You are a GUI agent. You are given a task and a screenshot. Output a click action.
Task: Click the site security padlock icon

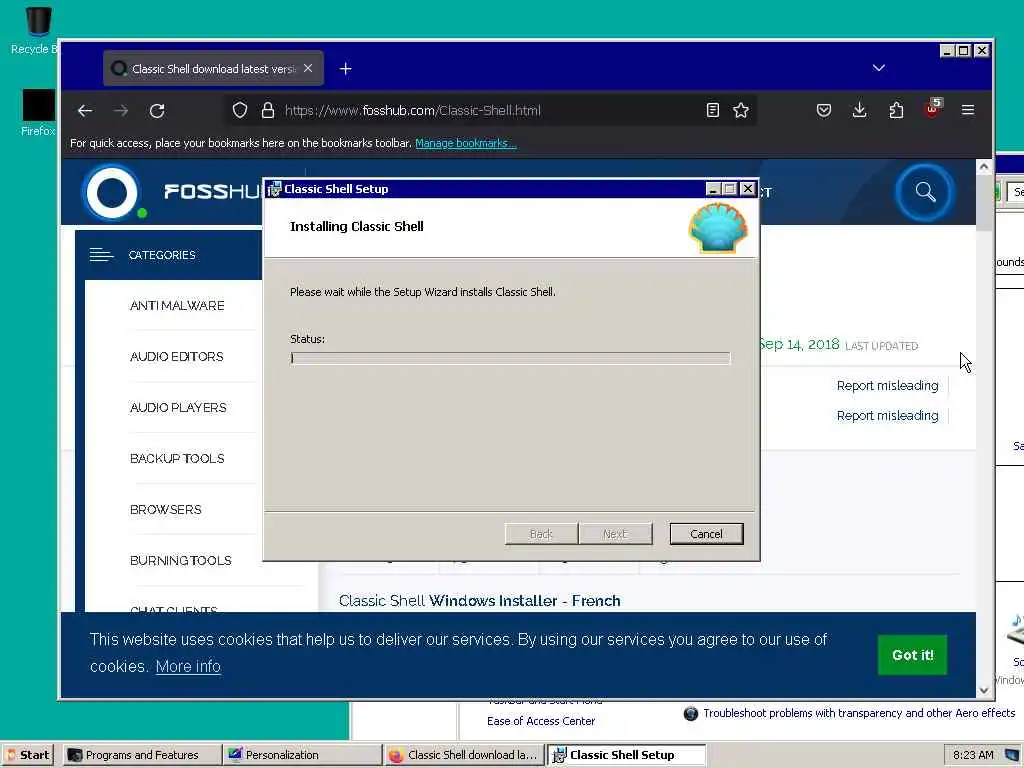pyautogui.click(x=268, y=110)
